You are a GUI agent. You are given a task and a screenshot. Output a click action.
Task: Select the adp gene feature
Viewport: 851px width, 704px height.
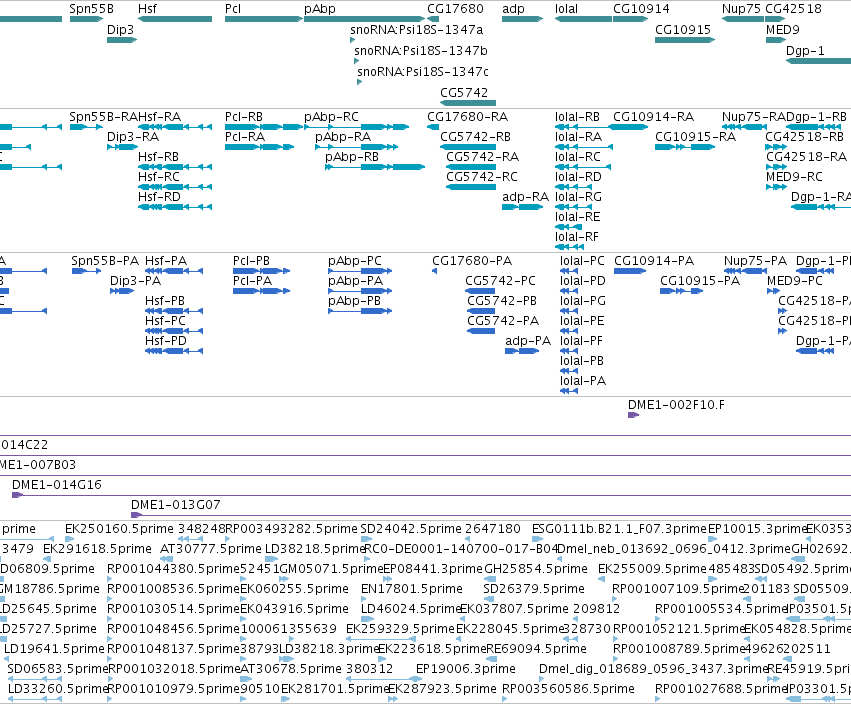(522, 19)
